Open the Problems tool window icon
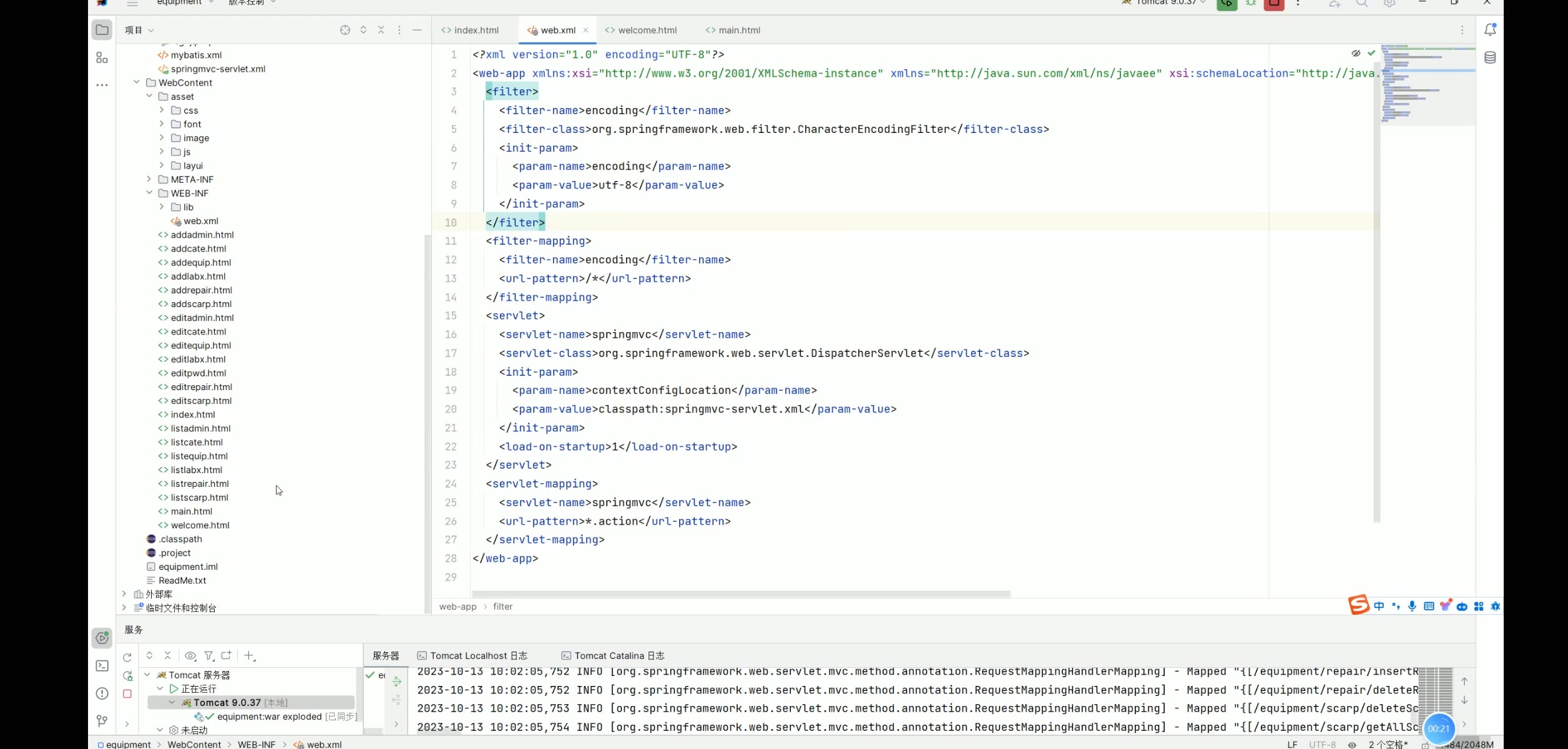Screen dimensions: 1568x749 tap(102, 693)
